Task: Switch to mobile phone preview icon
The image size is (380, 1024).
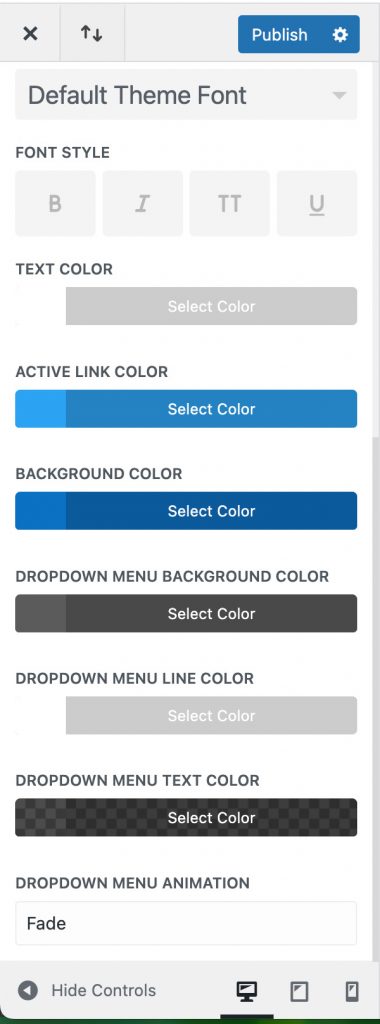Action: pyautogui.click(x=351, y=991)
